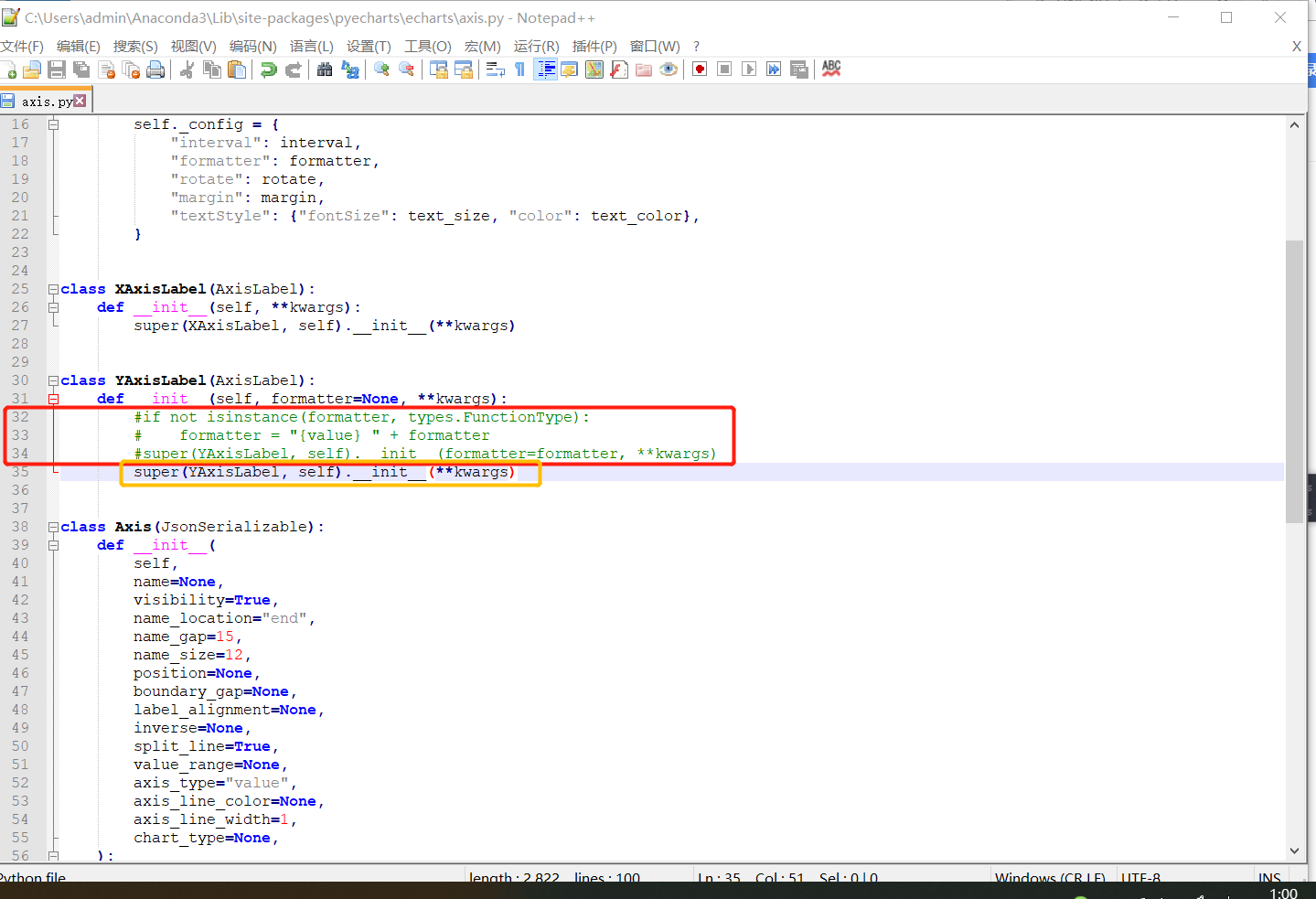Close the axis.py tab with its X
This screenshot has width=1316, height=899.
click(80, 101)
